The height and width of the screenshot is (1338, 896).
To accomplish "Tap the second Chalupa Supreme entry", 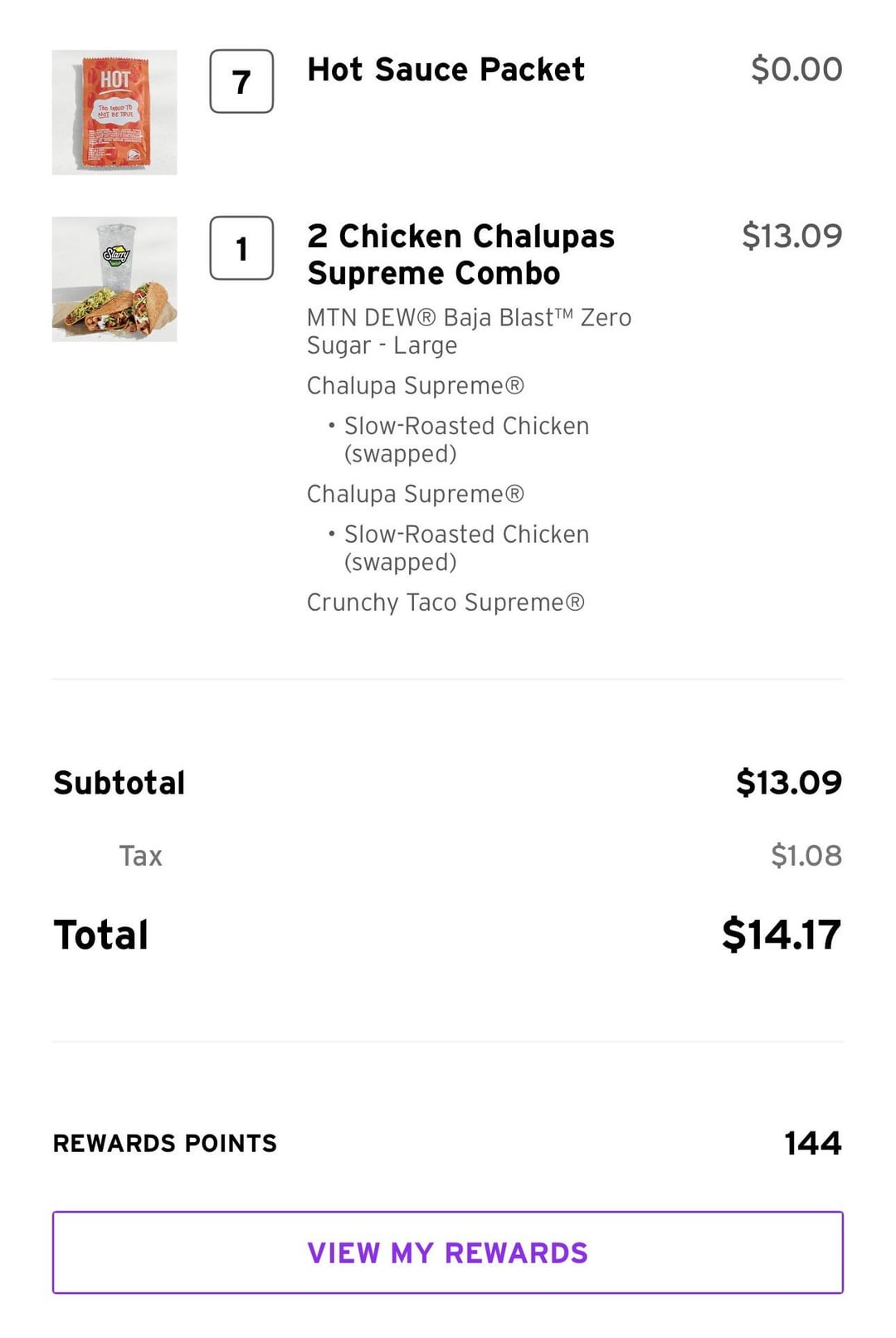I will 415,494.
